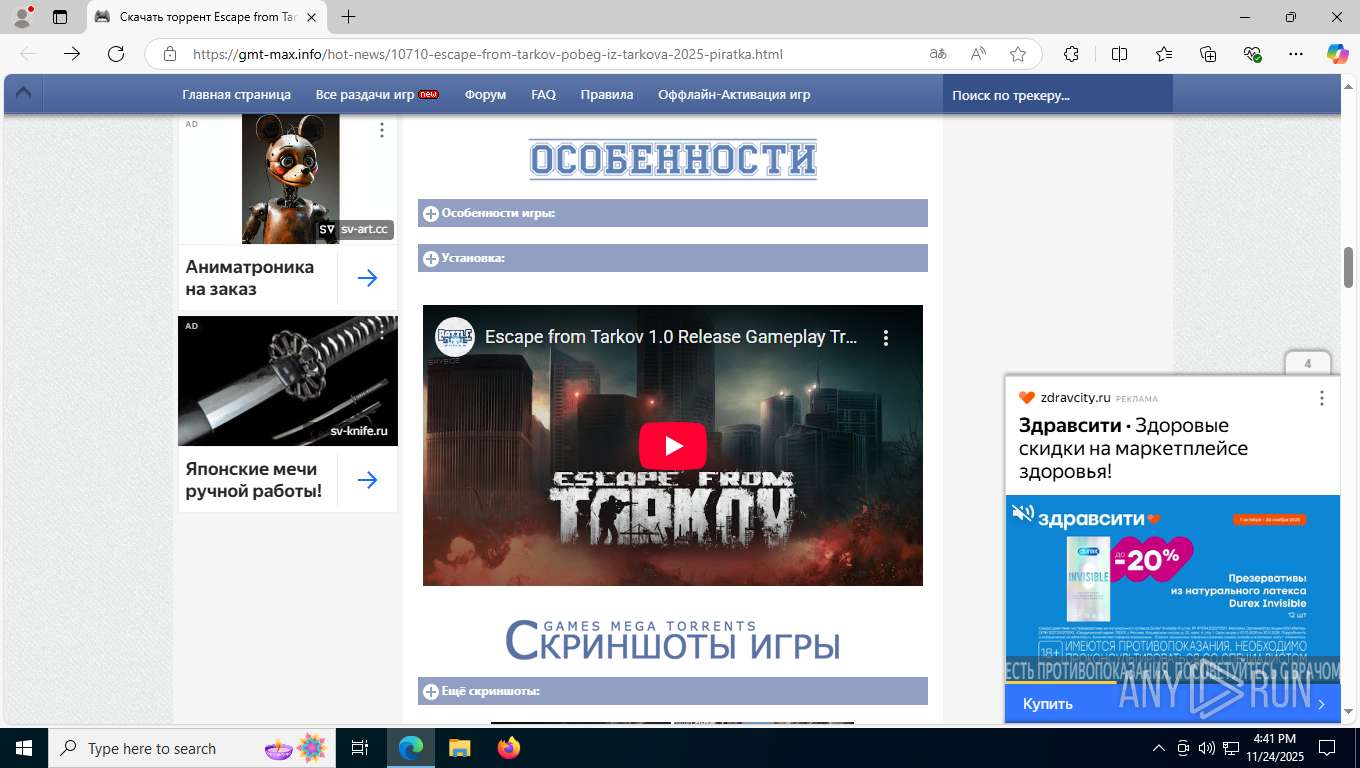Screen dimensions: 1360x768
Task: Open Collections icon
Action: pyautogui.click(x=1208, y=54)
